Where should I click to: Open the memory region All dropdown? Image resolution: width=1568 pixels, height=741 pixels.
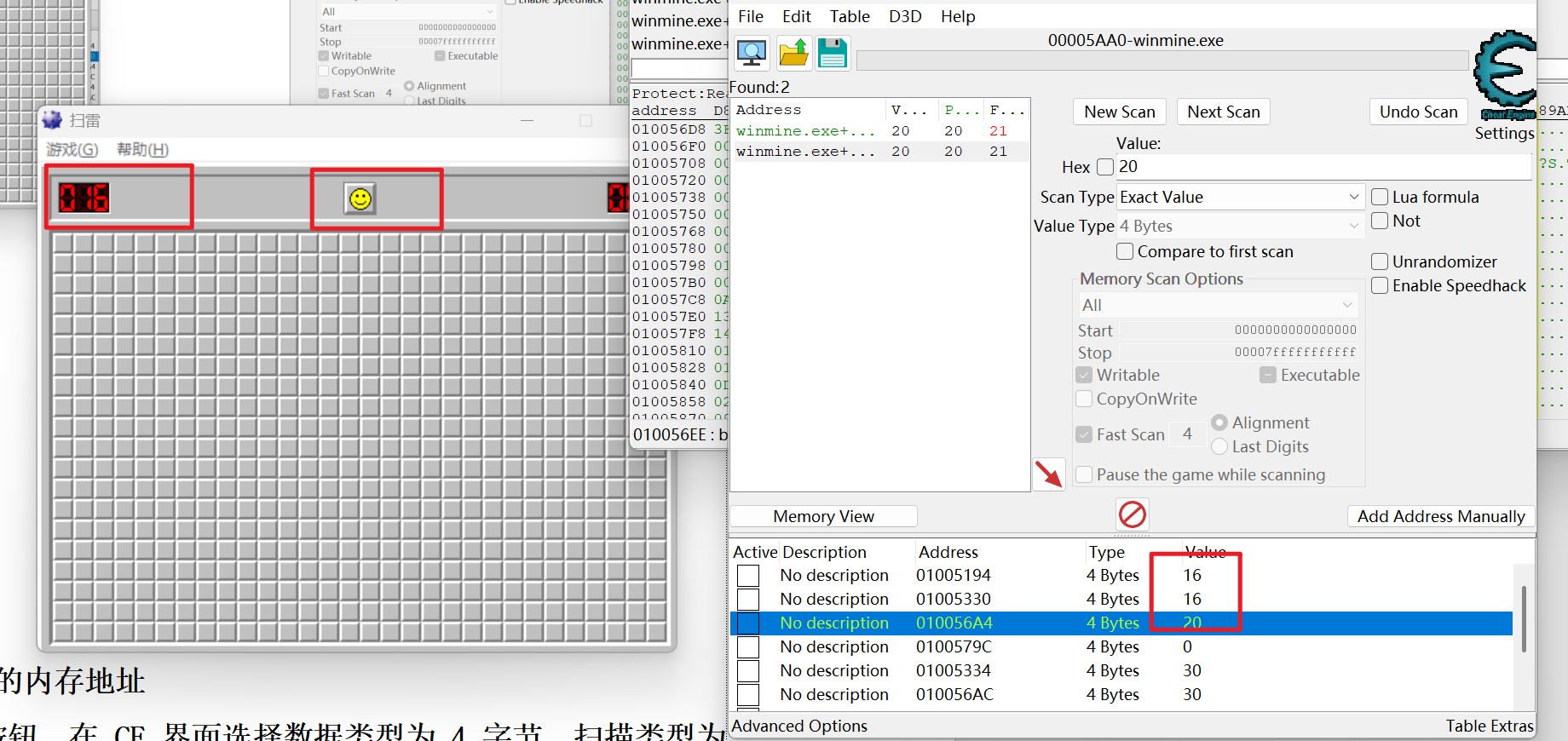1217,305
